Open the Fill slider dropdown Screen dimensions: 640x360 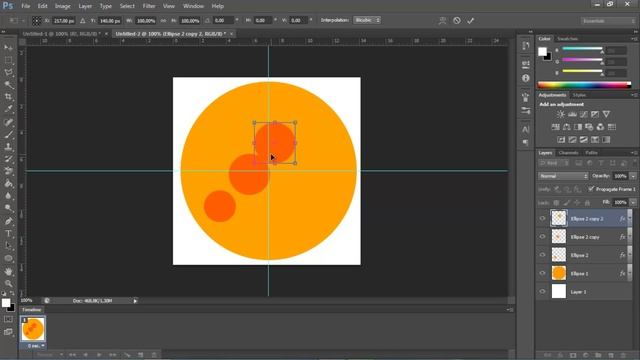[x=633, y=202]
